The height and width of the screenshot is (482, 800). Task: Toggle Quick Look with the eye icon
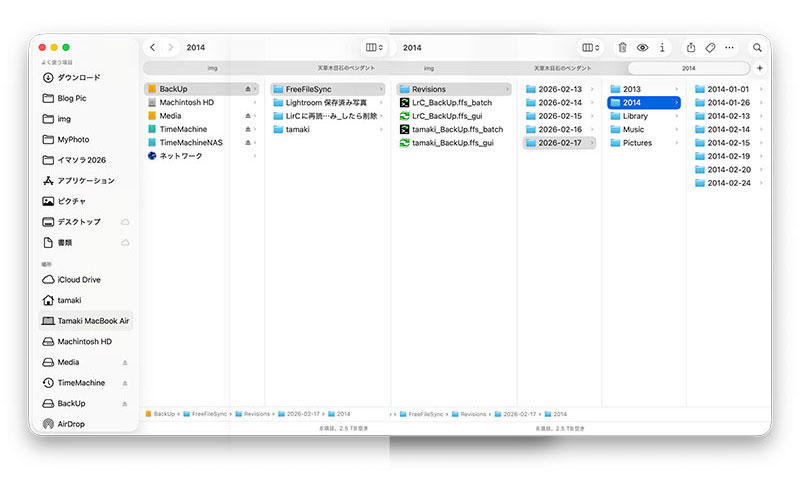click(642, 47)
